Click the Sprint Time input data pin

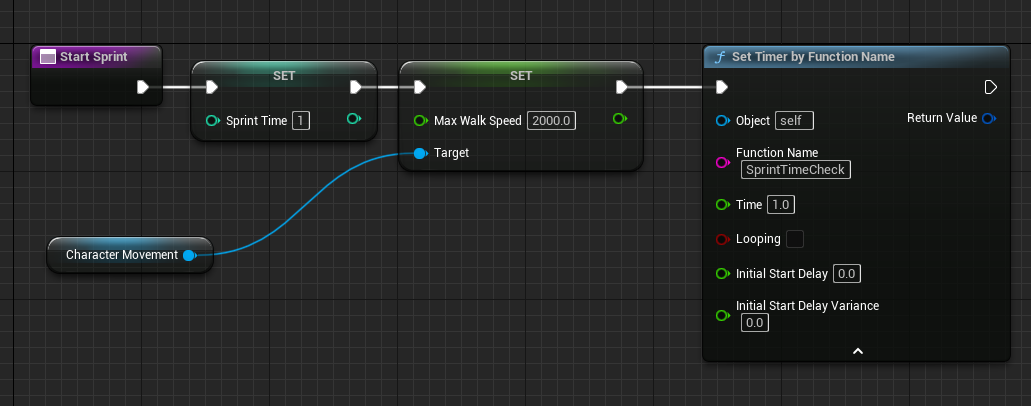tap(212, 120)
